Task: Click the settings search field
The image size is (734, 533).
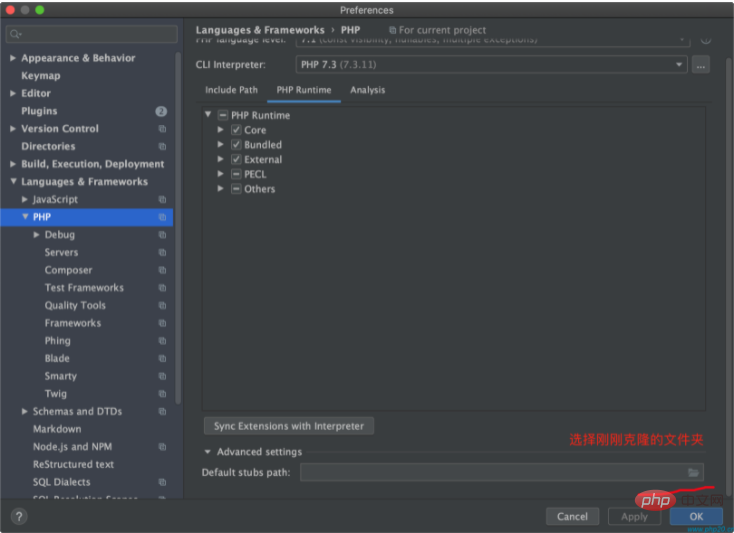Action: 92,34
